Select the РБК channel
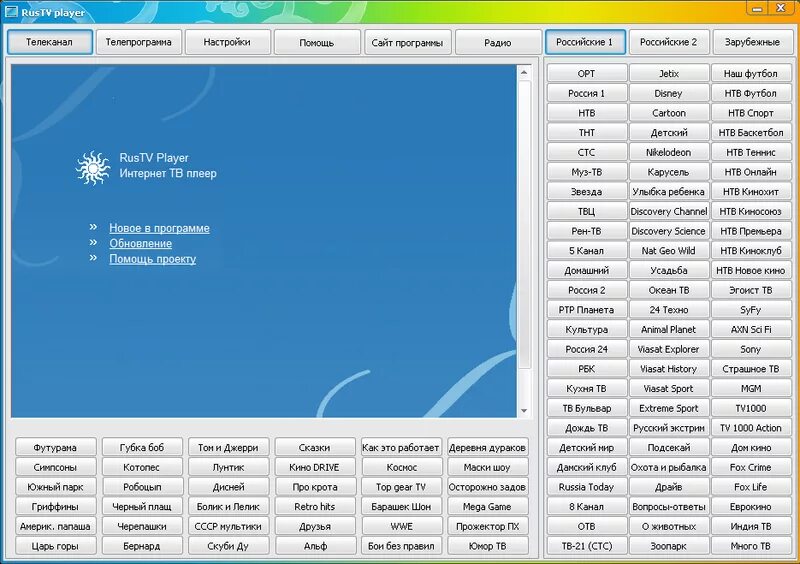Viewport: 800px width, 564px height. 586,369
